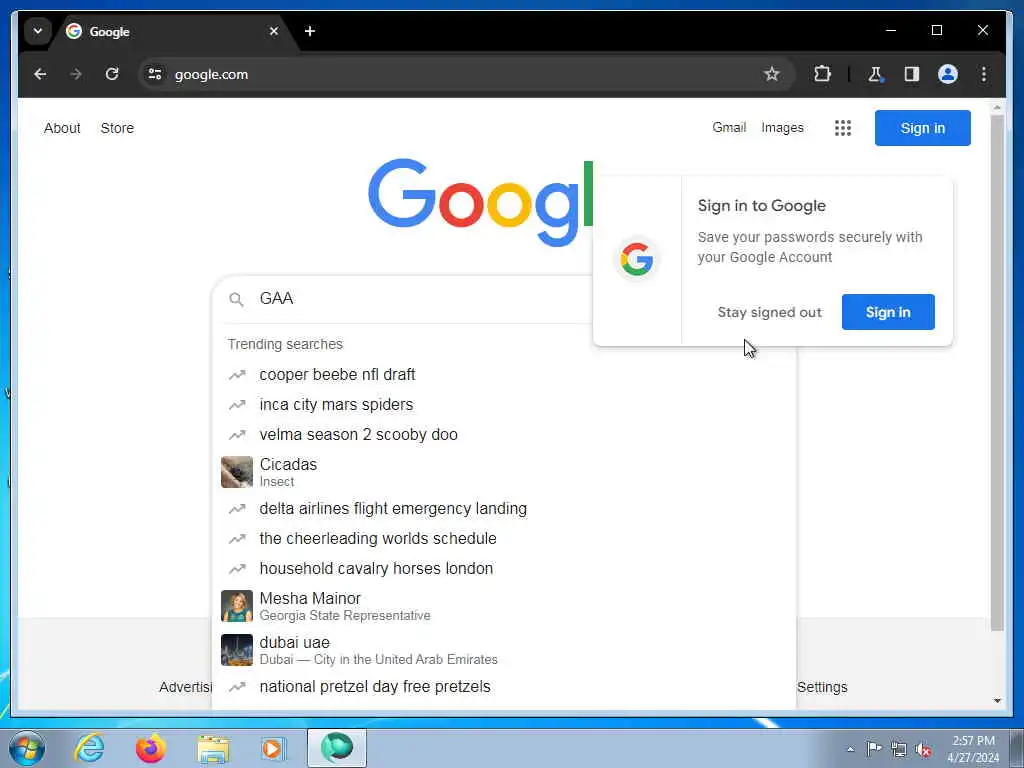This screenshot has height=768, width=1024.
Task: Select national pretzel day free pretzels
Action: (504, 687)
